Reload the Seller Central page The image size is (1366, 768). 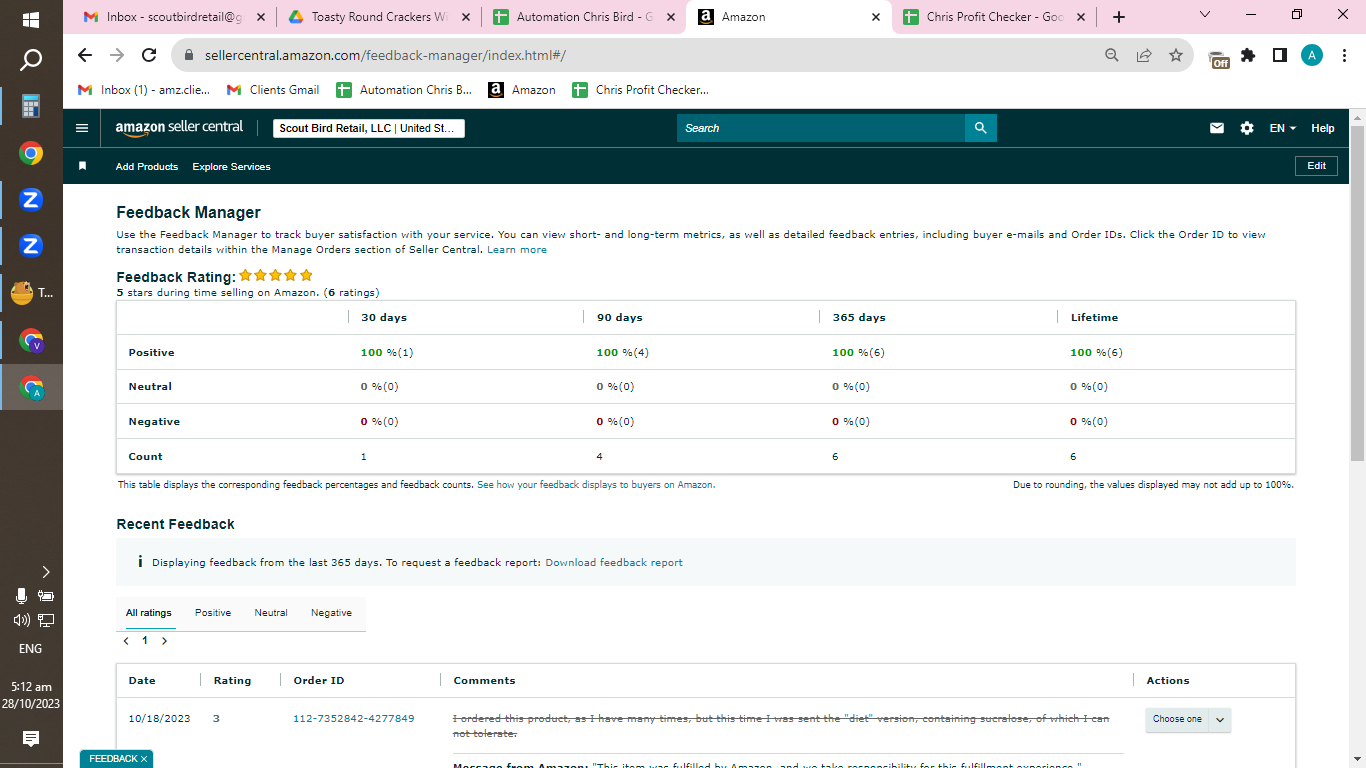149,56
